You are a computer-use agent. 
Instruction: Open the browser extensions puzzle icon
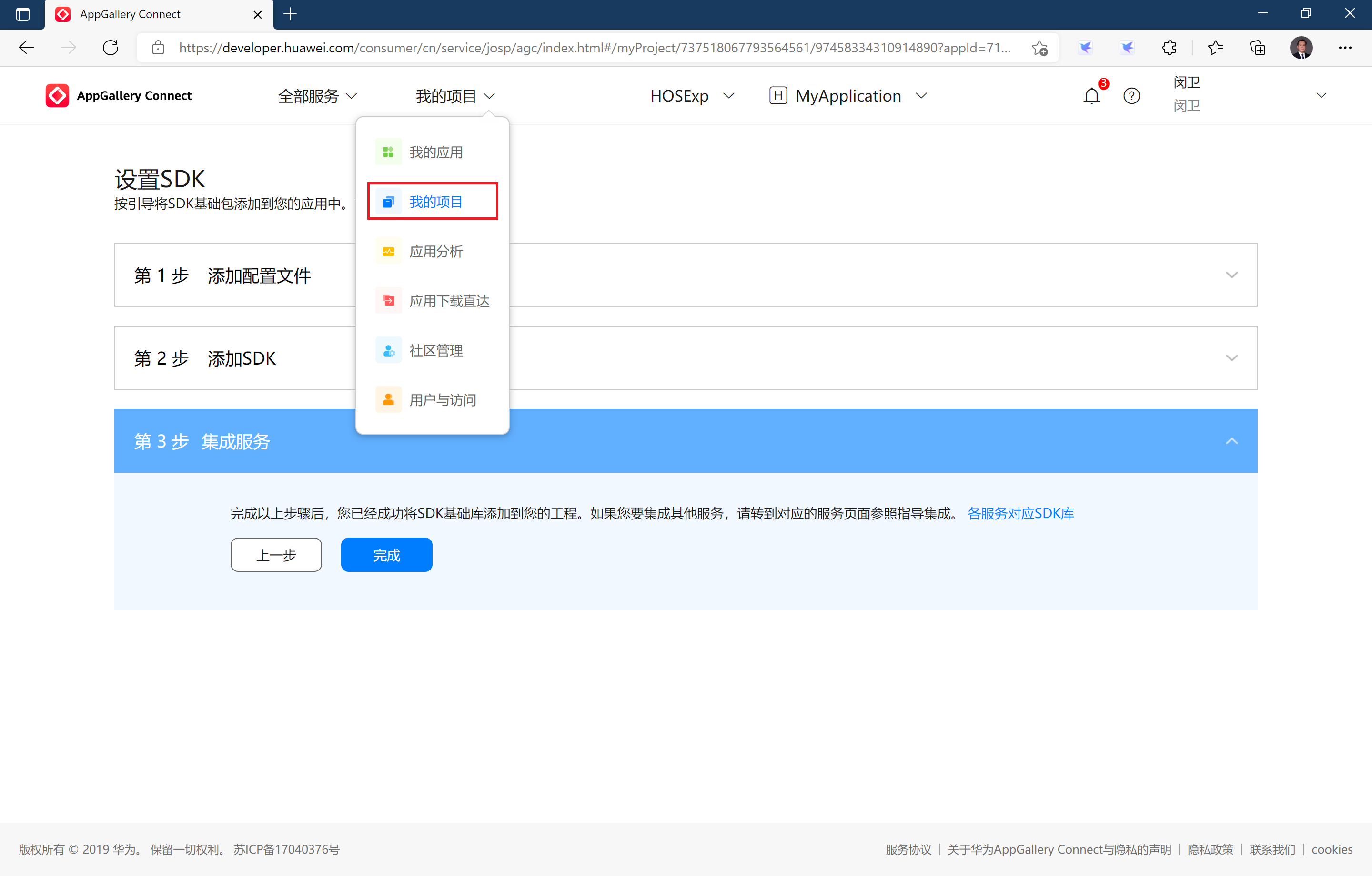coord(1169,48)
